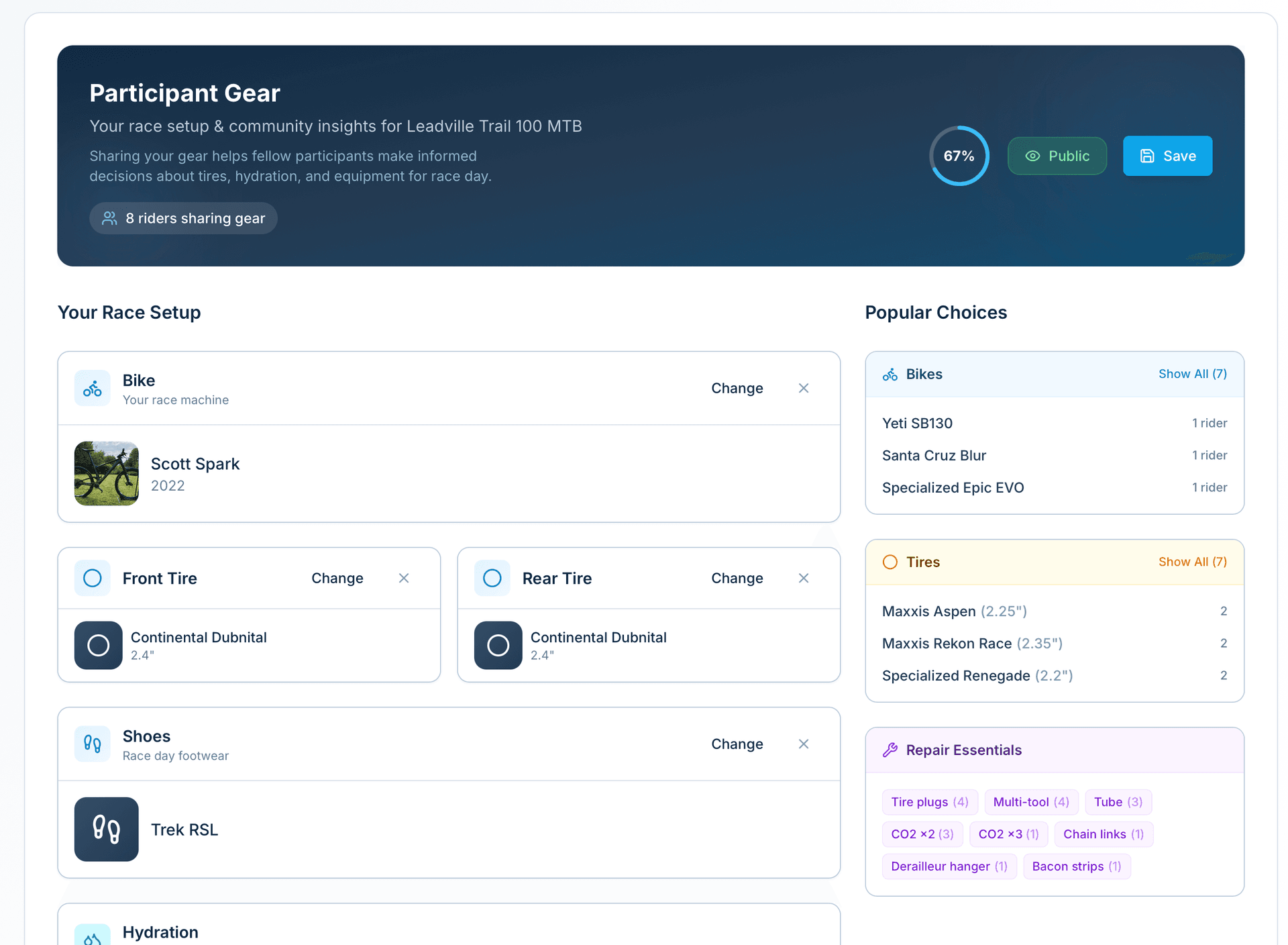1288x945 pixels.
Task: Change the Rear Tire selection
Action: tap(737, 578)
